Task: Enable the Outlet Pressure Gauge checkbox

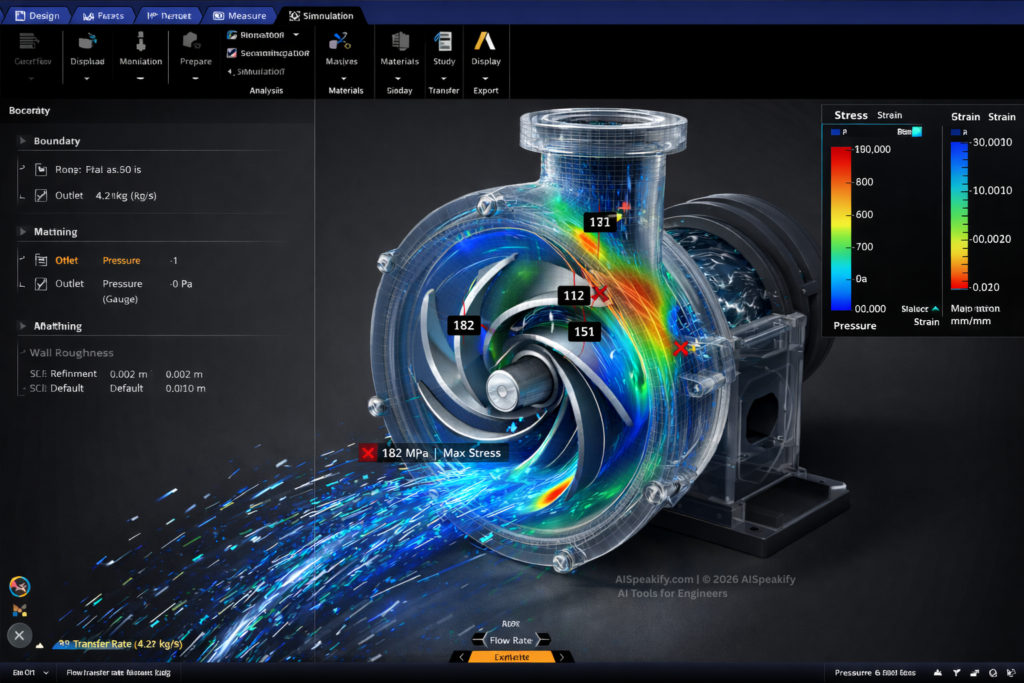Action: tap(42, 283)
